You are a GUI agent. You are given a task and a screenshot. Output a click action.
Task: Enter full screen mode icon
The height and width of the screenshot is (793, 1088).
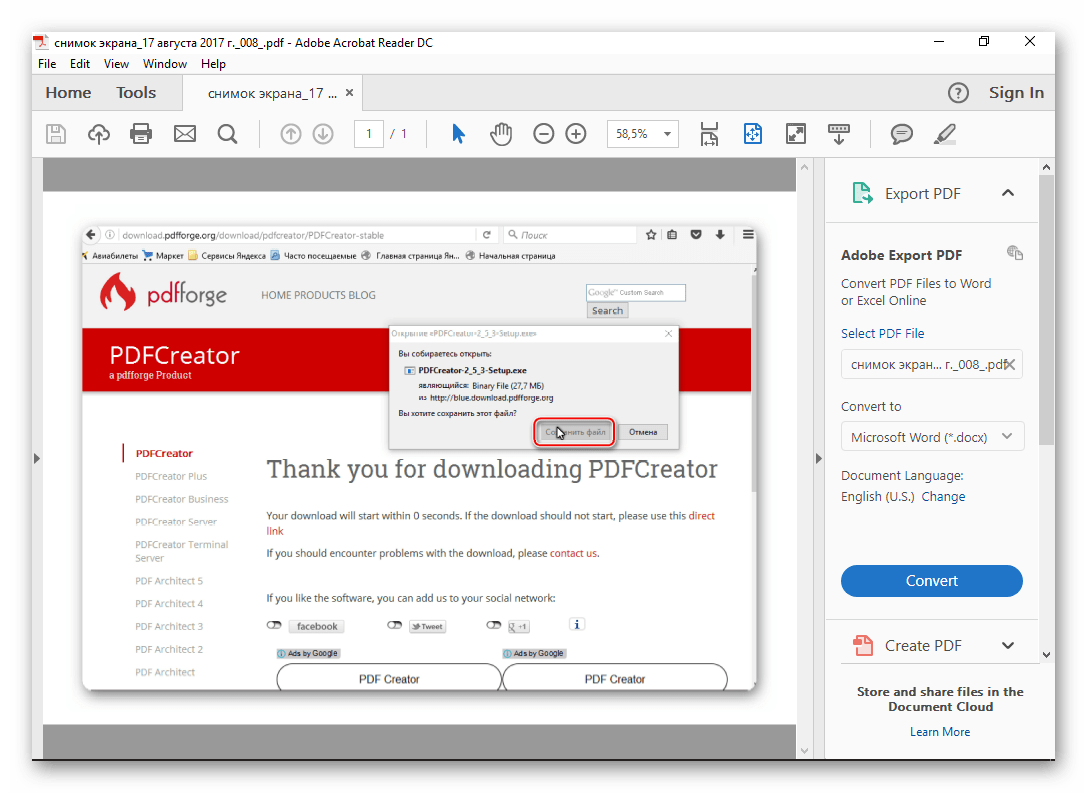(x=796, y=134)
